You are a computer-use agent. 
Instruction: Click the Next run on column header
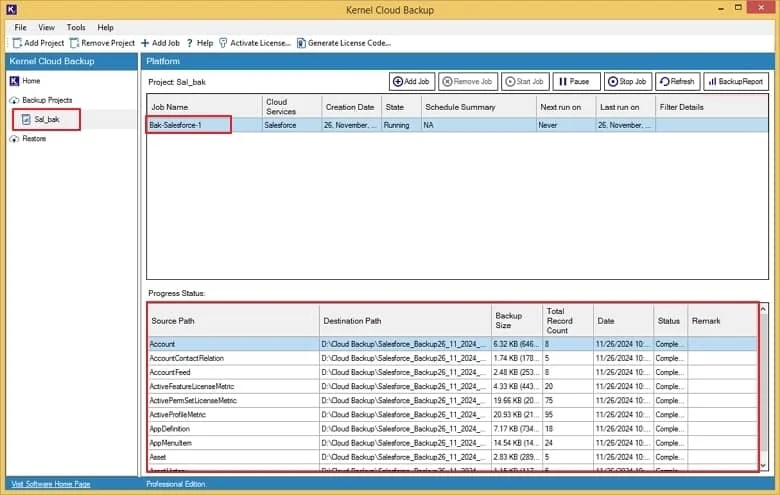tap(566, 107)
